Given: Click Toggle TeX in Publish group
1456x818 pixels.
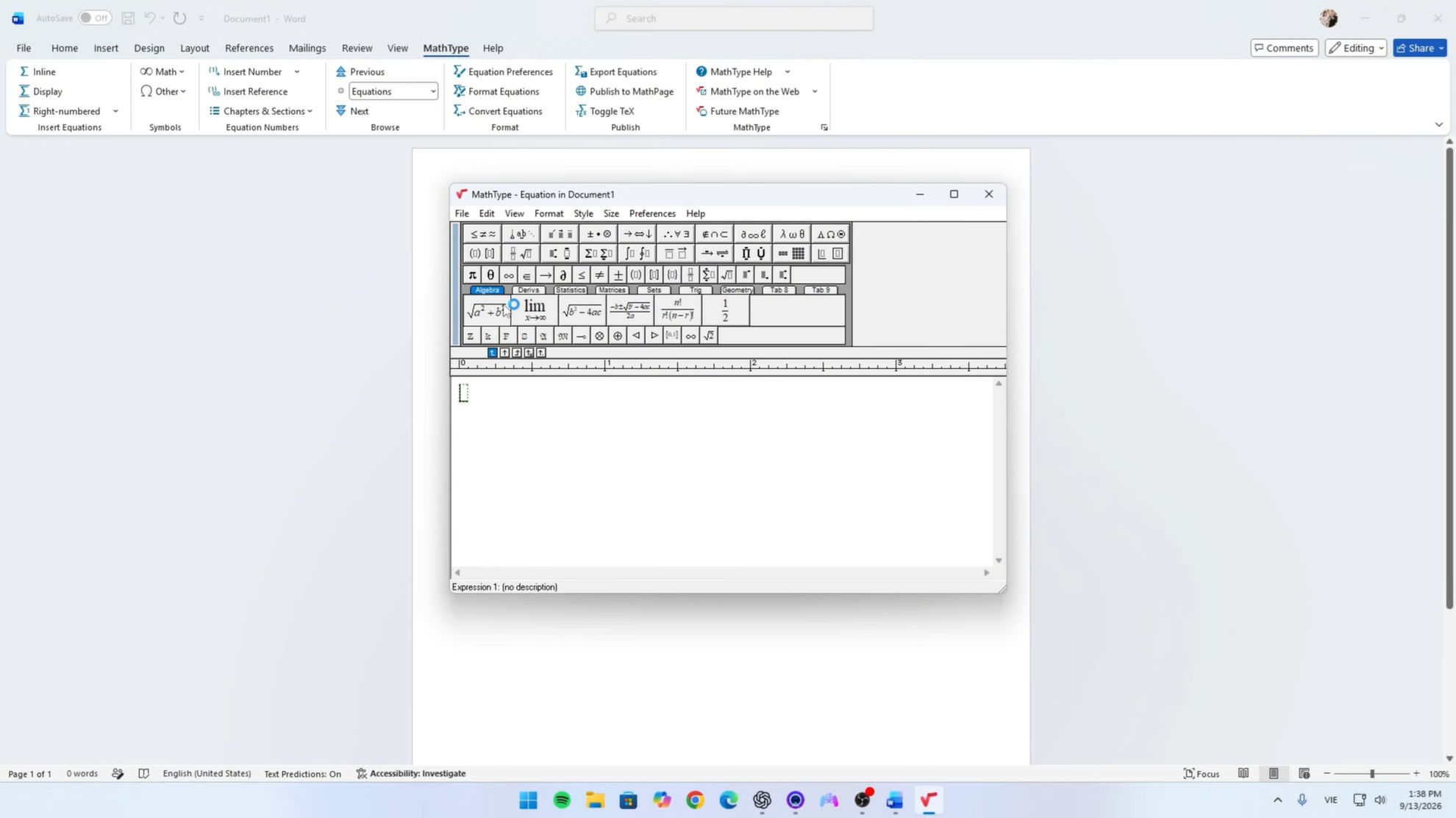Looking at the screenshot, I should (x=604, y=111).
